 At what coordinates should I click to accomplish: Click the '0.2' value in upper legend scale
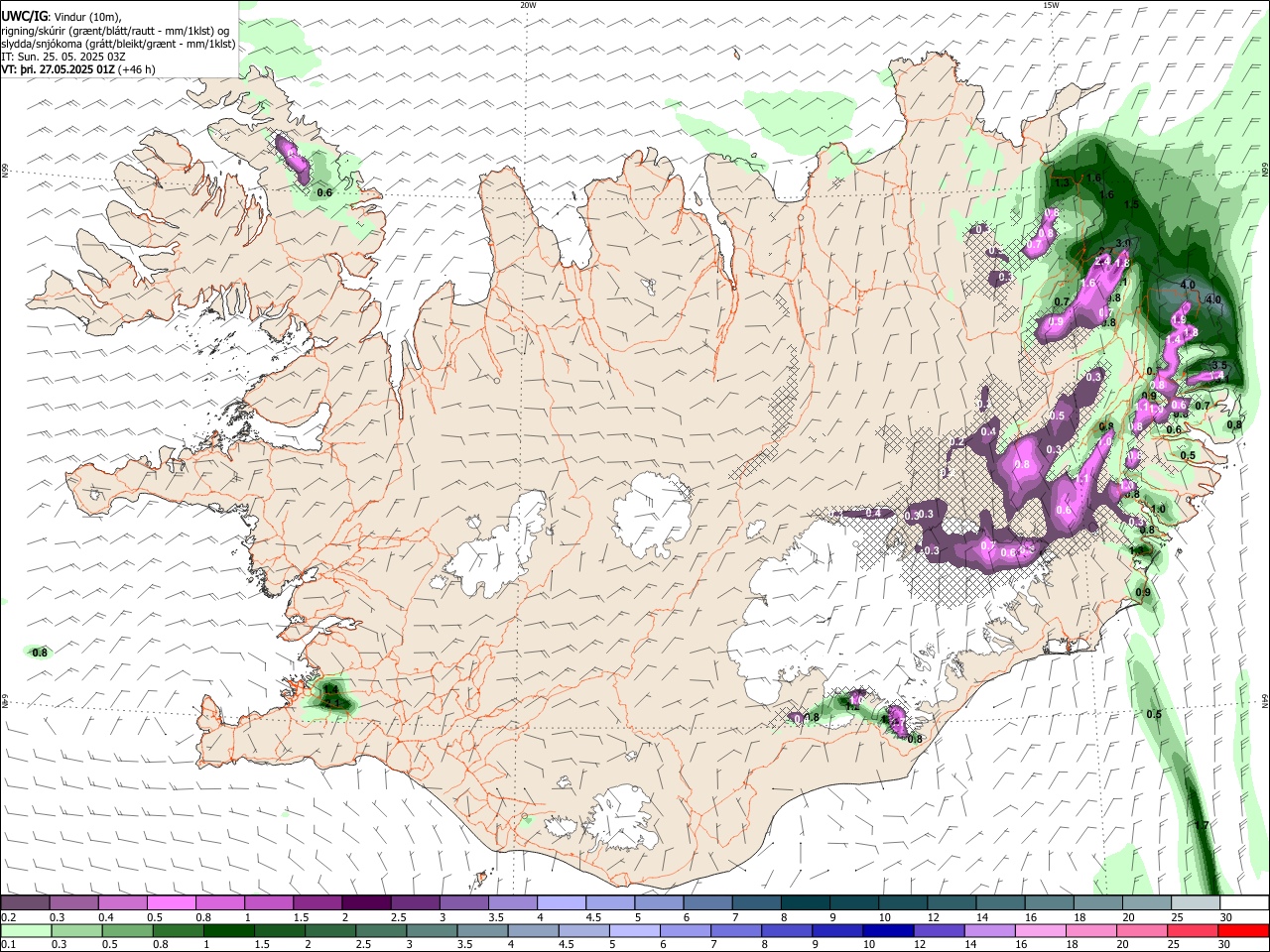coord(8,917)
